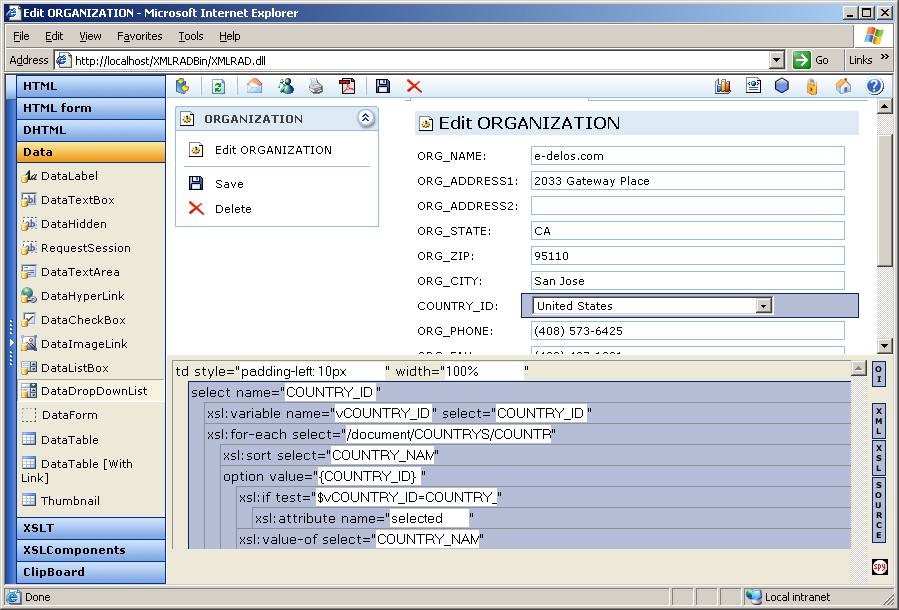Click the PDF export icon
Viewport: 899px width, 610px height.
[x=347, y=87]
